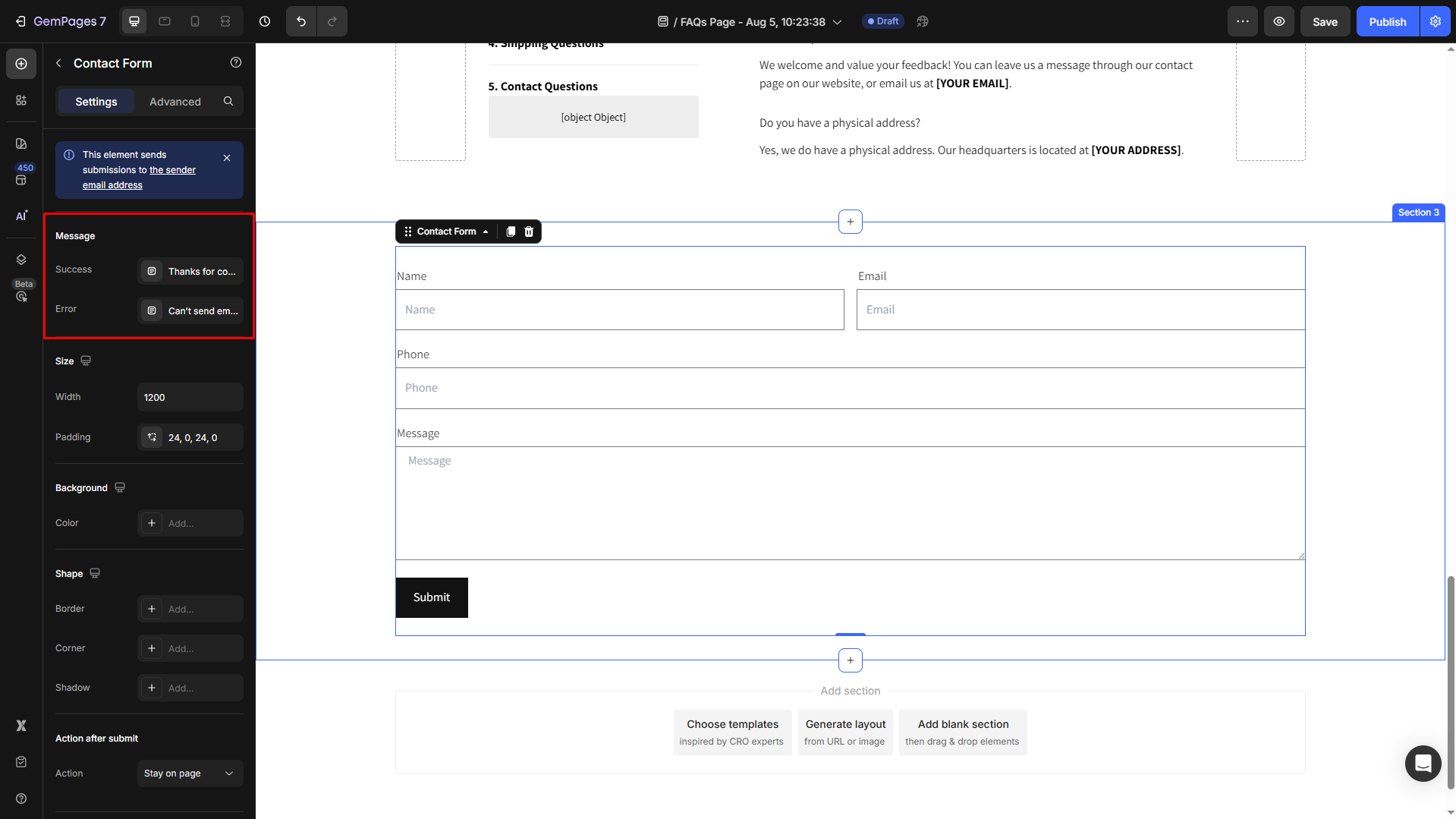The height and width of the screenshot is (819, 1456).
Task: Switch to mobile device view
Action: [195, 21]
